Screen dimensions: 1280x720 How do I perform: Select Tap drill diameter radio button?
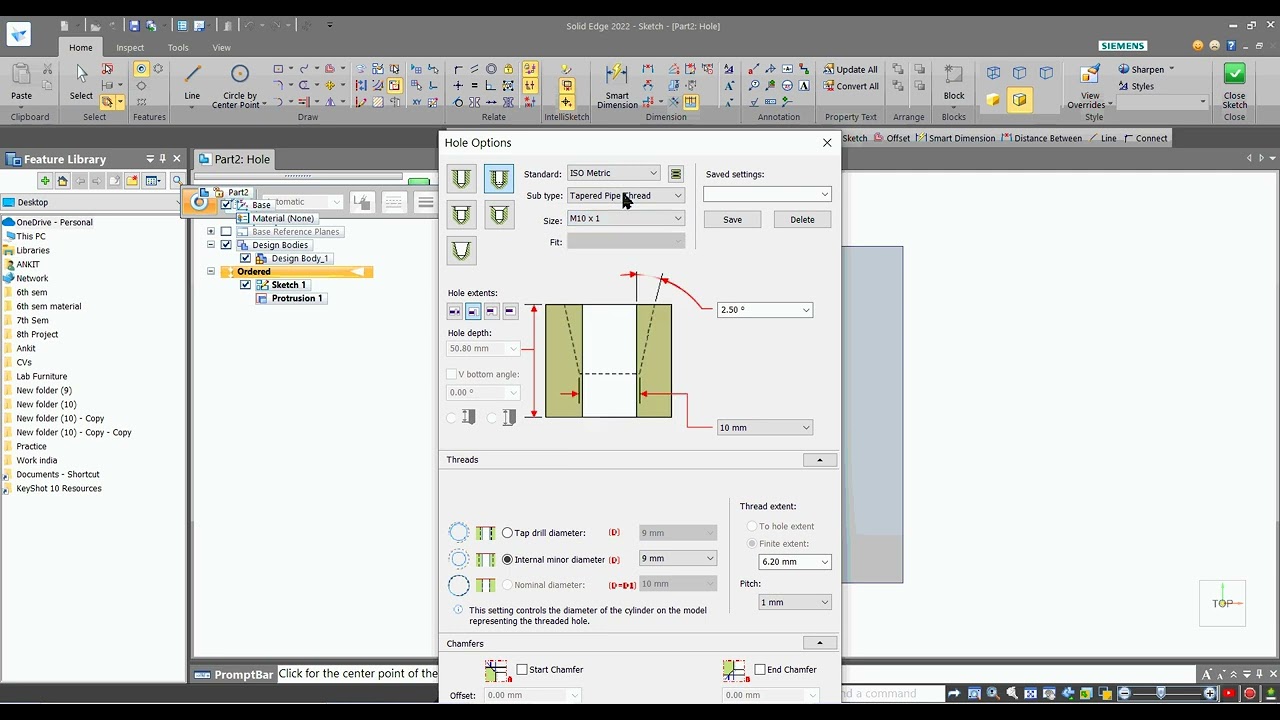[507, 533]
